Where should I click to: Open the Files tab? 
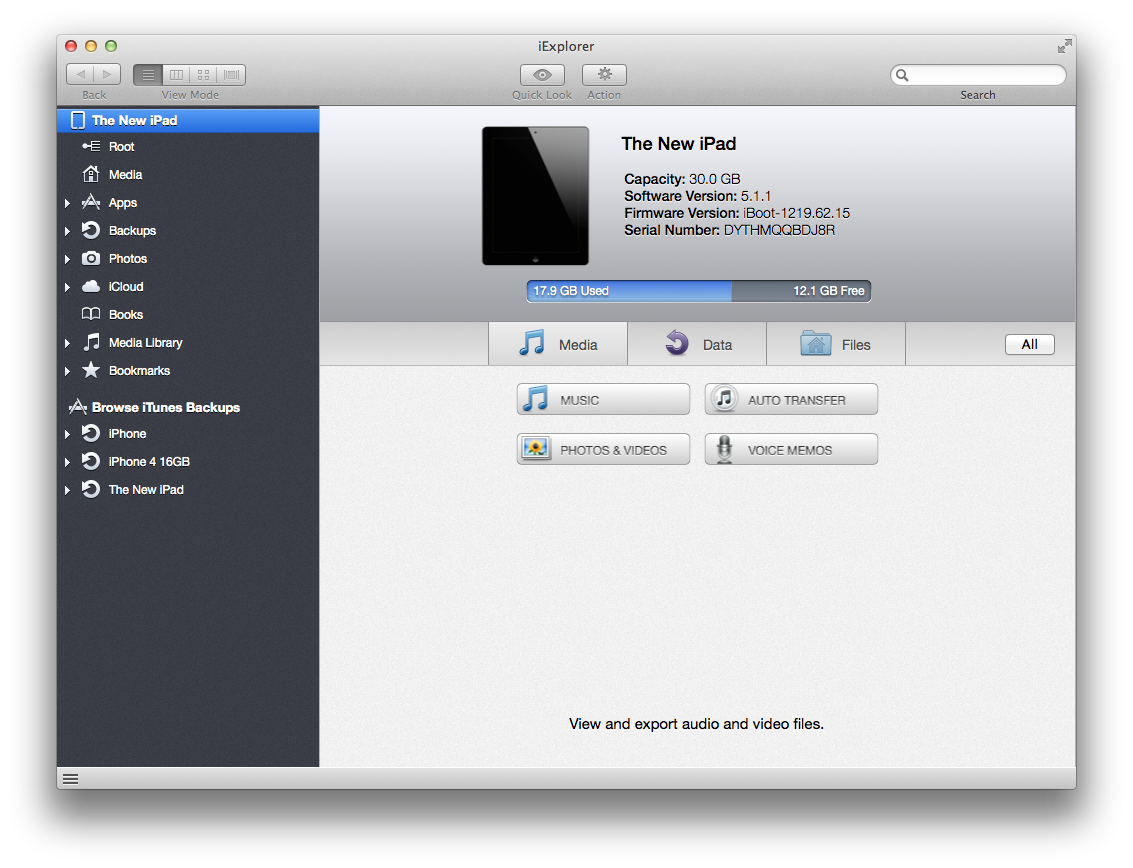click(x=835, y=344)
